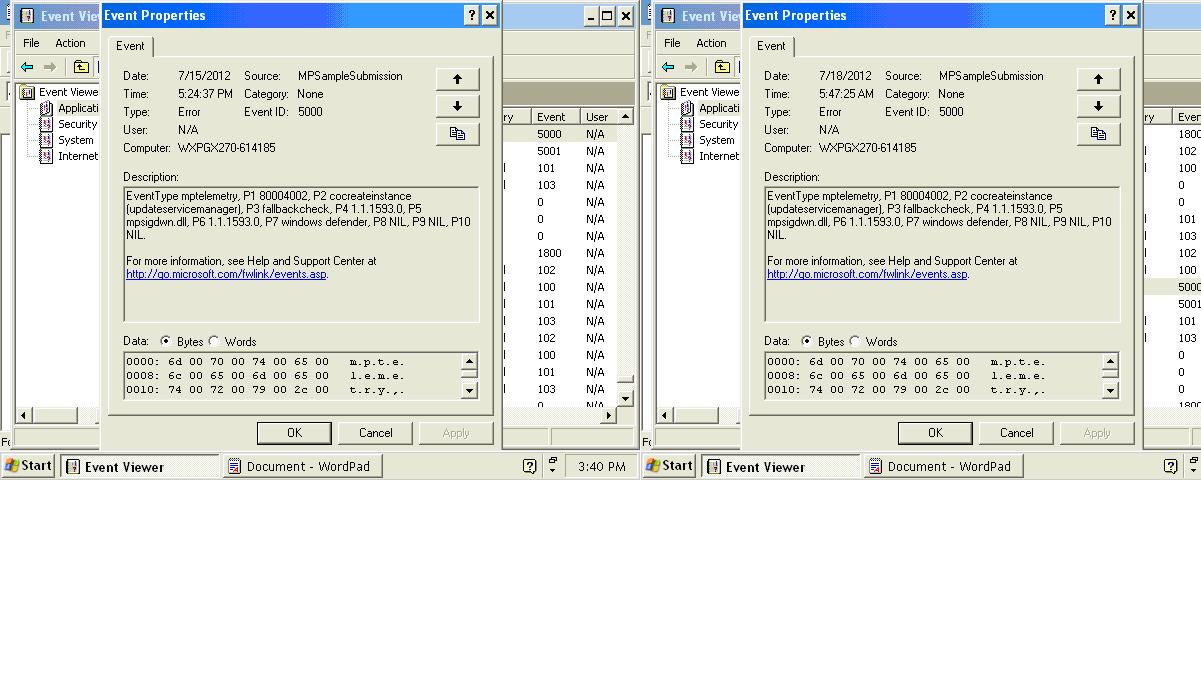Open the events.asp link in 7/15/2012 dialog
This screenshot has width=1201, height=678.
226,274
